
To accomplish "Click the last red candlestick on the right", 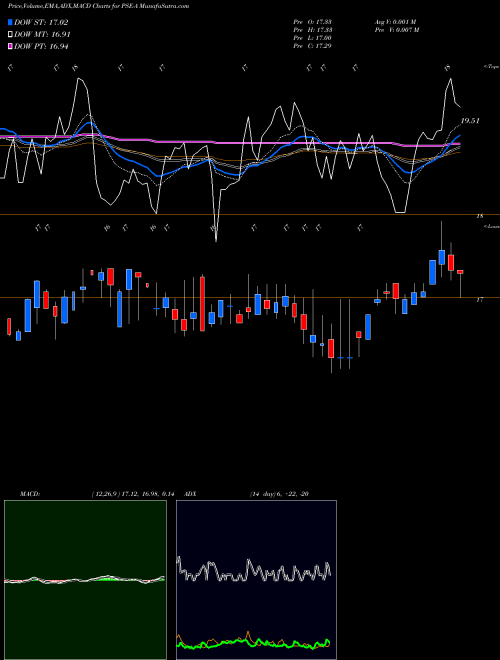I will [460, 272].
